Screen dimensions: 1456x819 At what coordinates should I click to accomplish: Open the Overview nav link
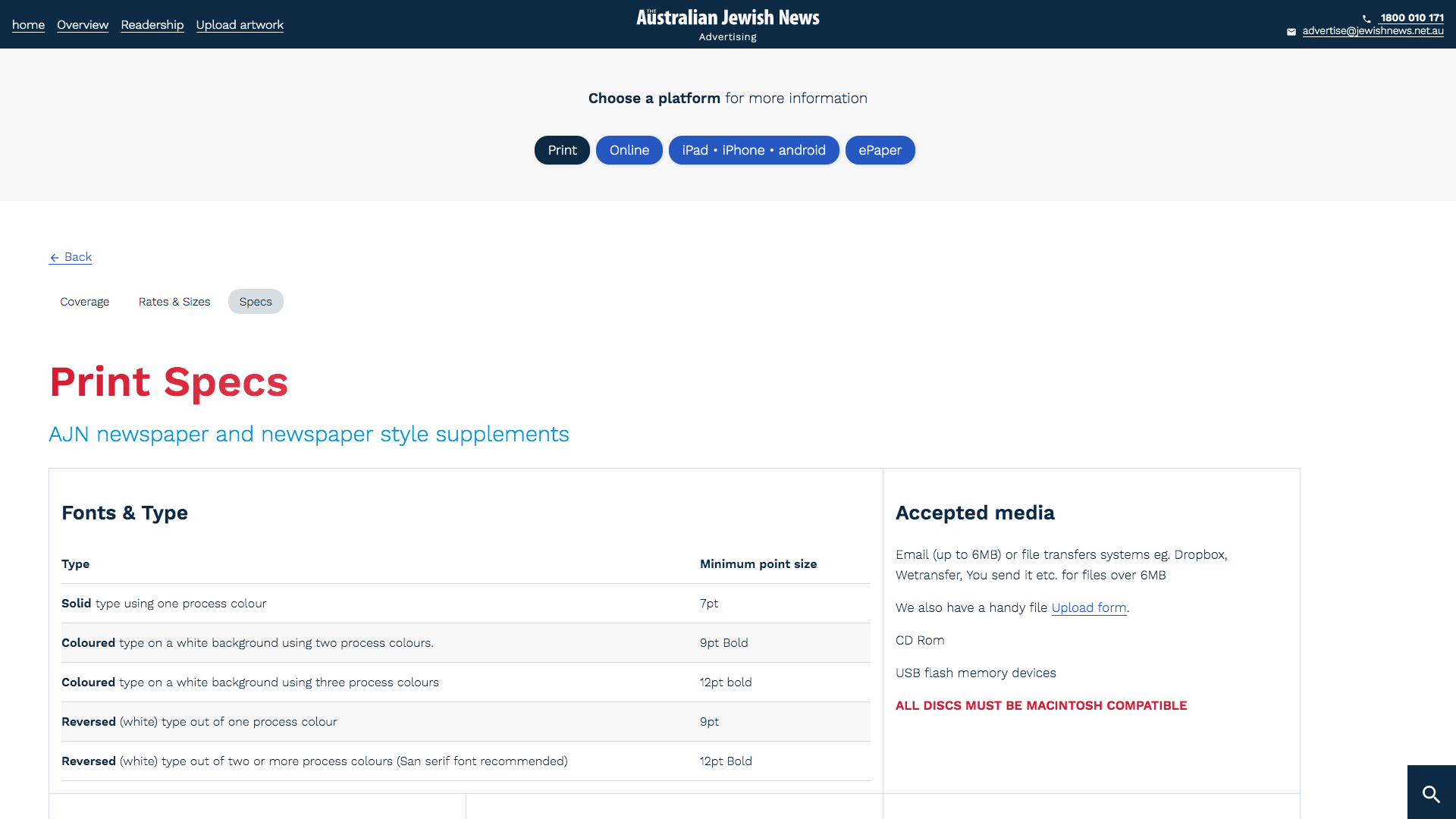pyautogui.click(x=83, y=24)
